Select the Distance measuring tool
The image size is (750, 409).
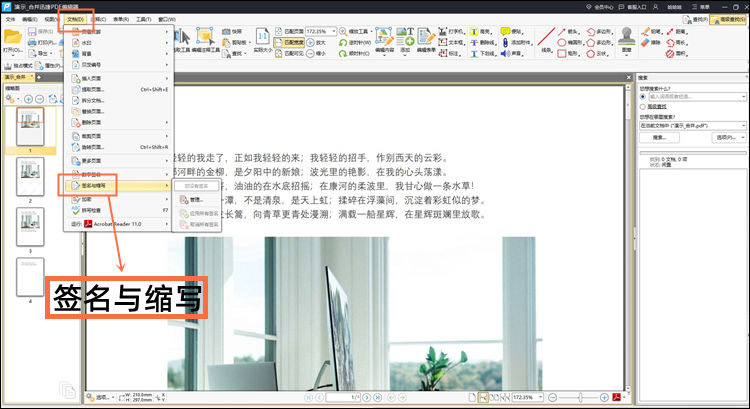pyautogui.click(x=677, y=32)
